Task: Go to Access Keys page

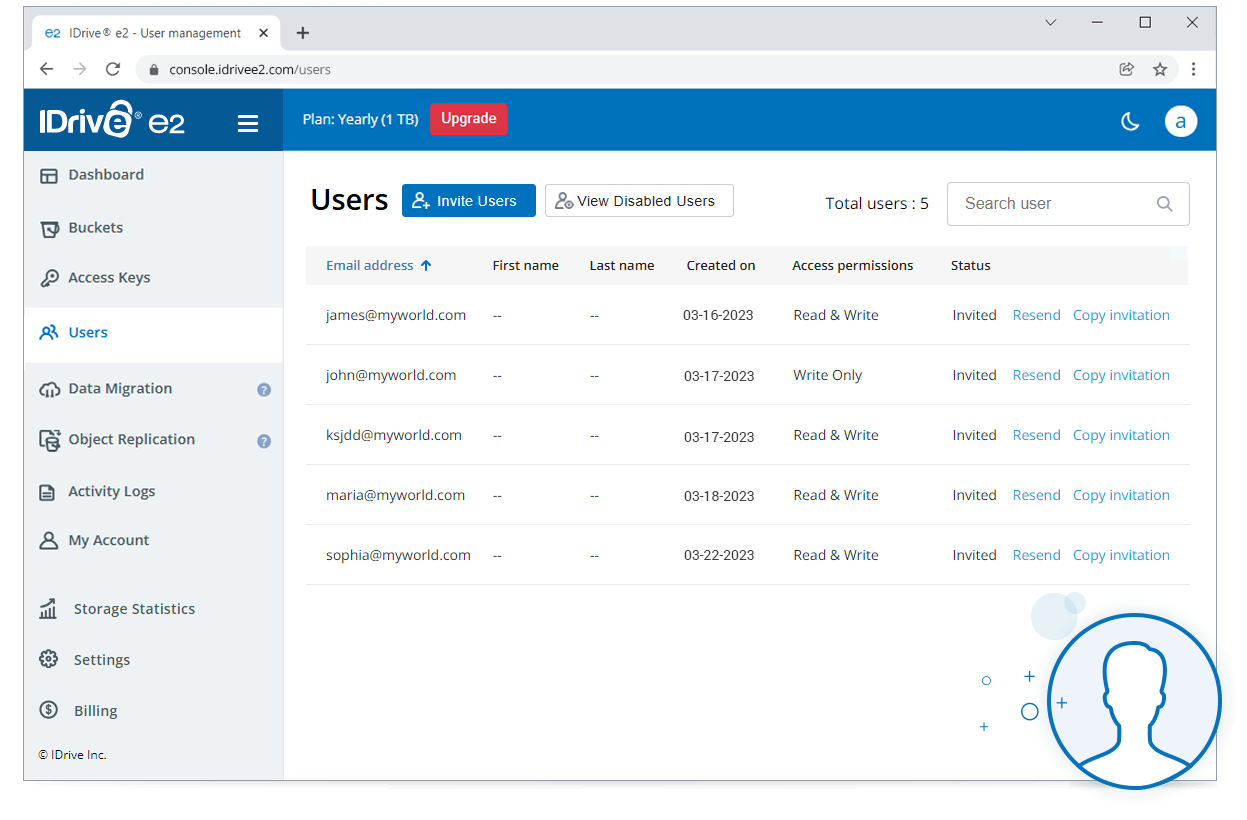Action: tap(108, 278)
